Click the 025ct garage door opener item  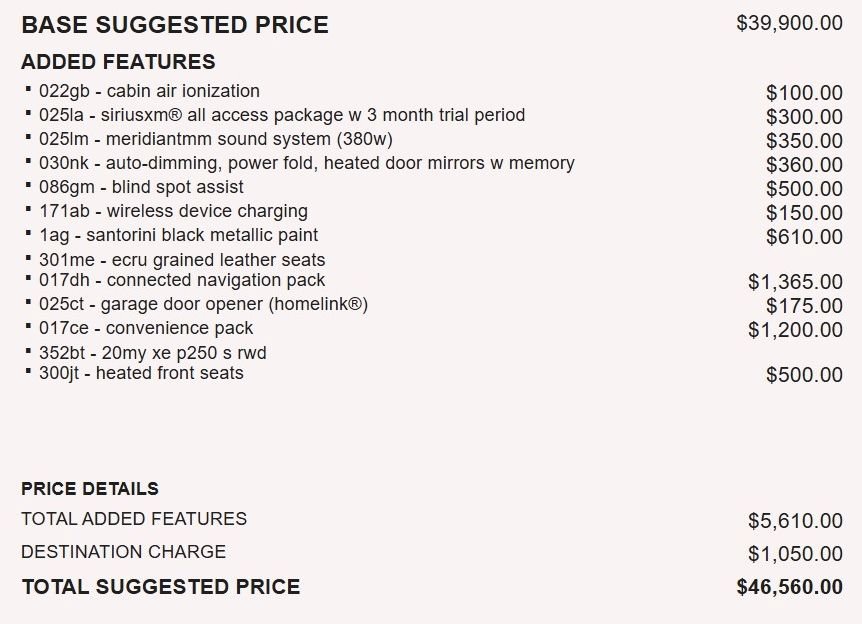(203, 304)
